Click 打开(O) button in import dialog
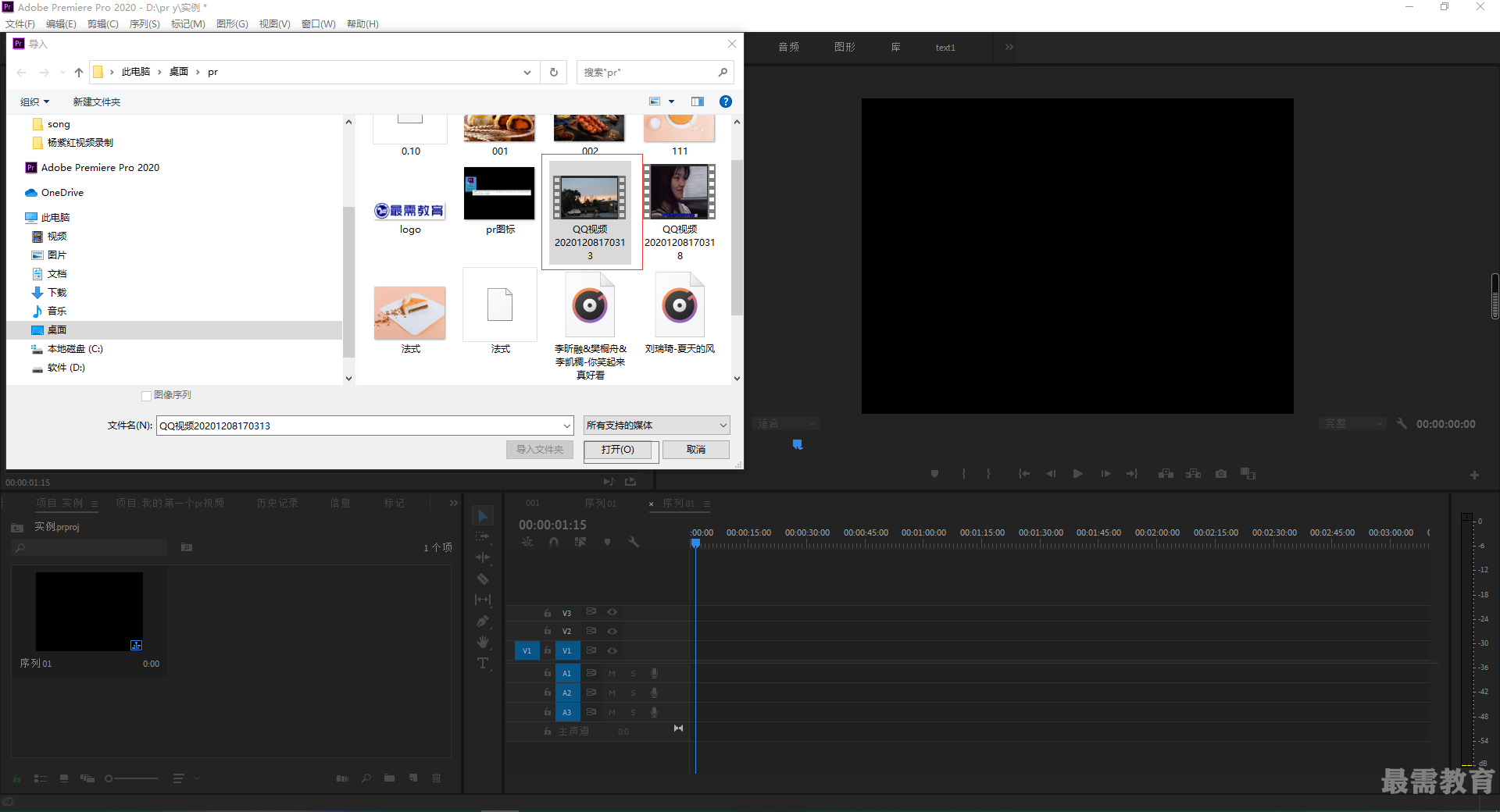This screenshot has height=812, width=1500. pyautogui.click(x=618, y=450)
